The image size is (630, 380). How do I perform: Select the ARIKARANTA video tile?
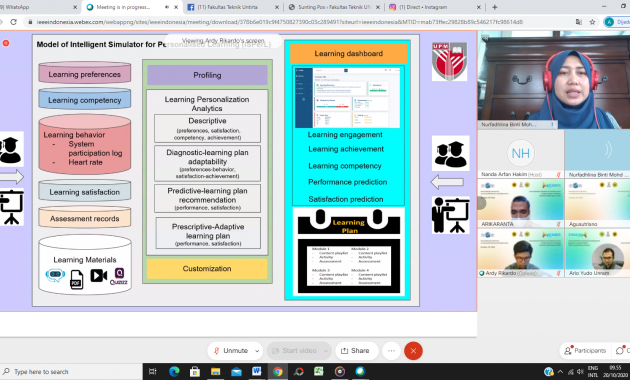[x=521, y=203]
